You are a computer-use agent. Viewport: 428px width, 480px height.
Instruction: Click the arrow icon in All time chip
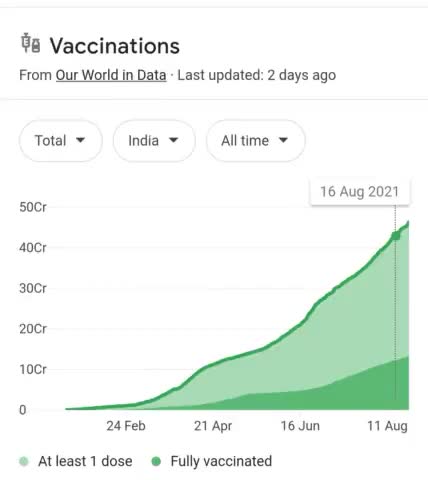(x=283, y=140)
